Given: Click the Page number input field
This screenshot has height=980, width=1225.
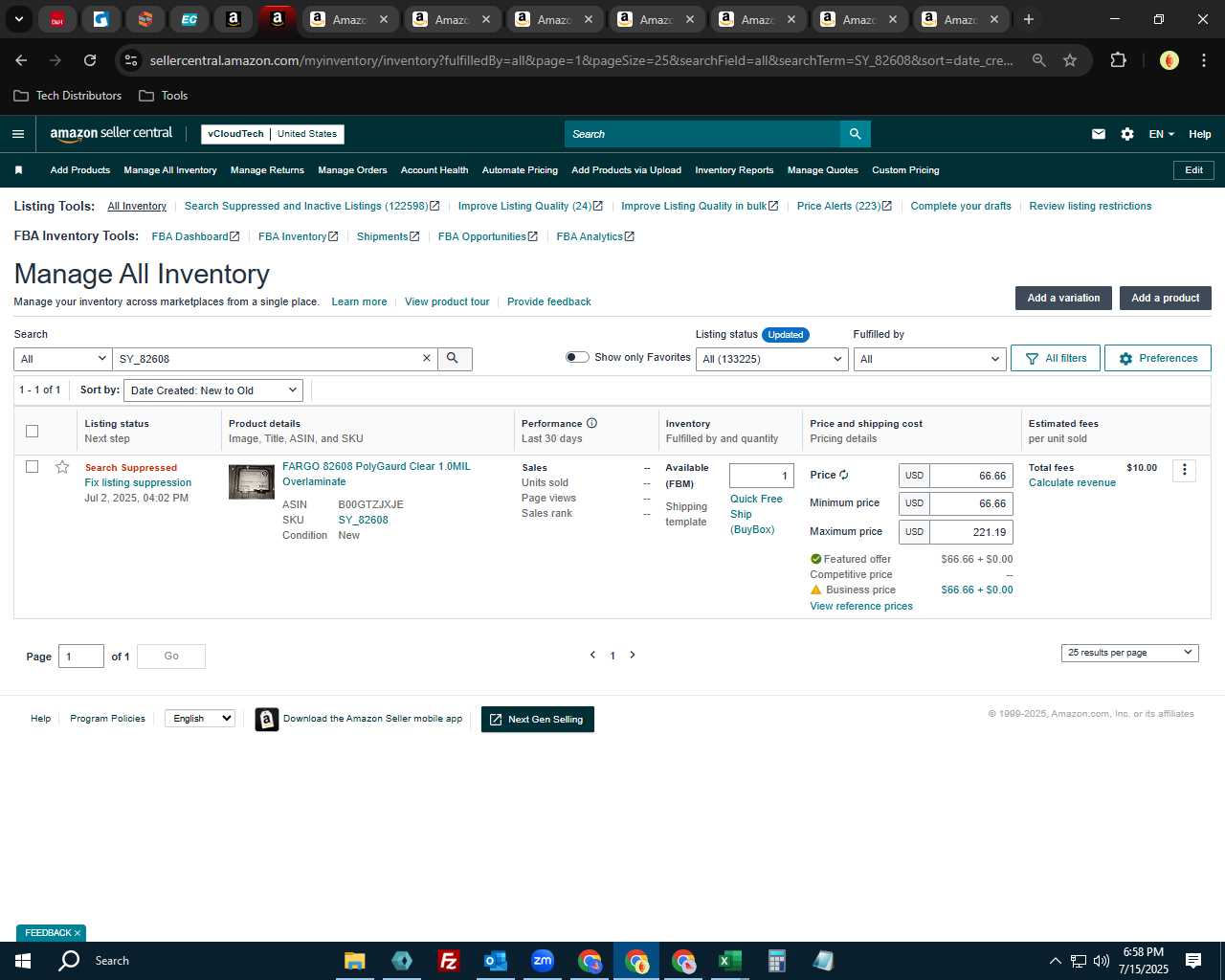Looking at the screenshot, I should click(81, 657).
